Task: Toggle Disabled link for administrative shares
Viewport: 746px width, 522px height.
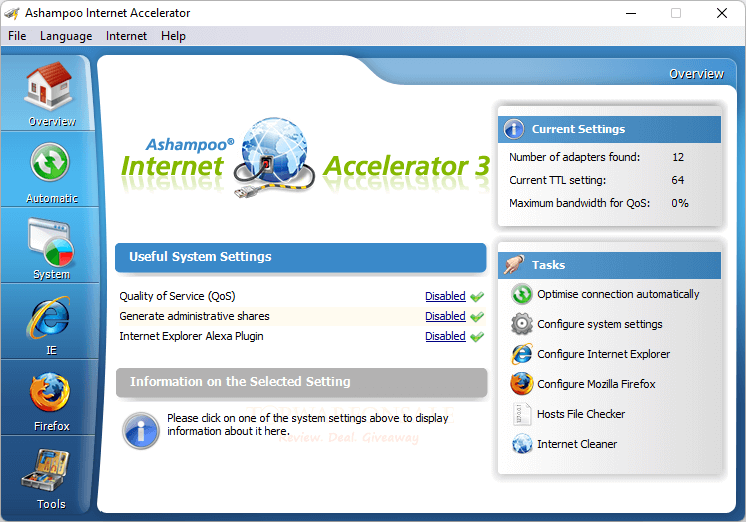Action: click(x=445, y=316)
